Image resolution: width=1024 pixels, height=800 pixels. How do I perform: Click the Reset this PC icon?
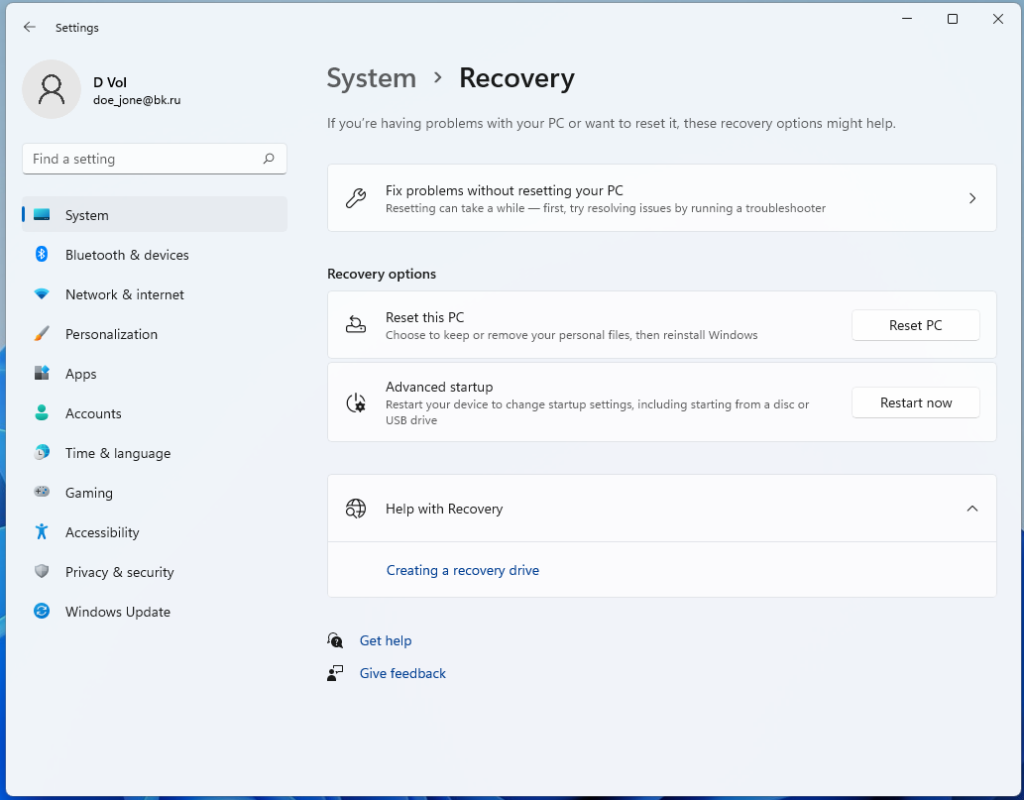(356, 324)
